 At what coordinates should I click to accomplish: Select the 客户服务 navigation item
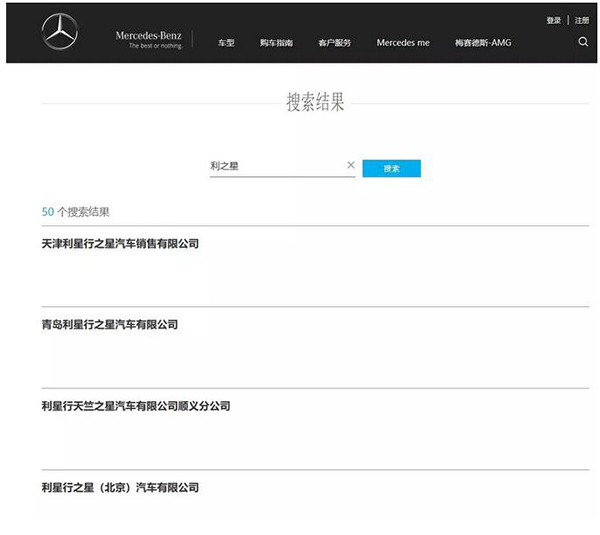[x=334, y=43]
